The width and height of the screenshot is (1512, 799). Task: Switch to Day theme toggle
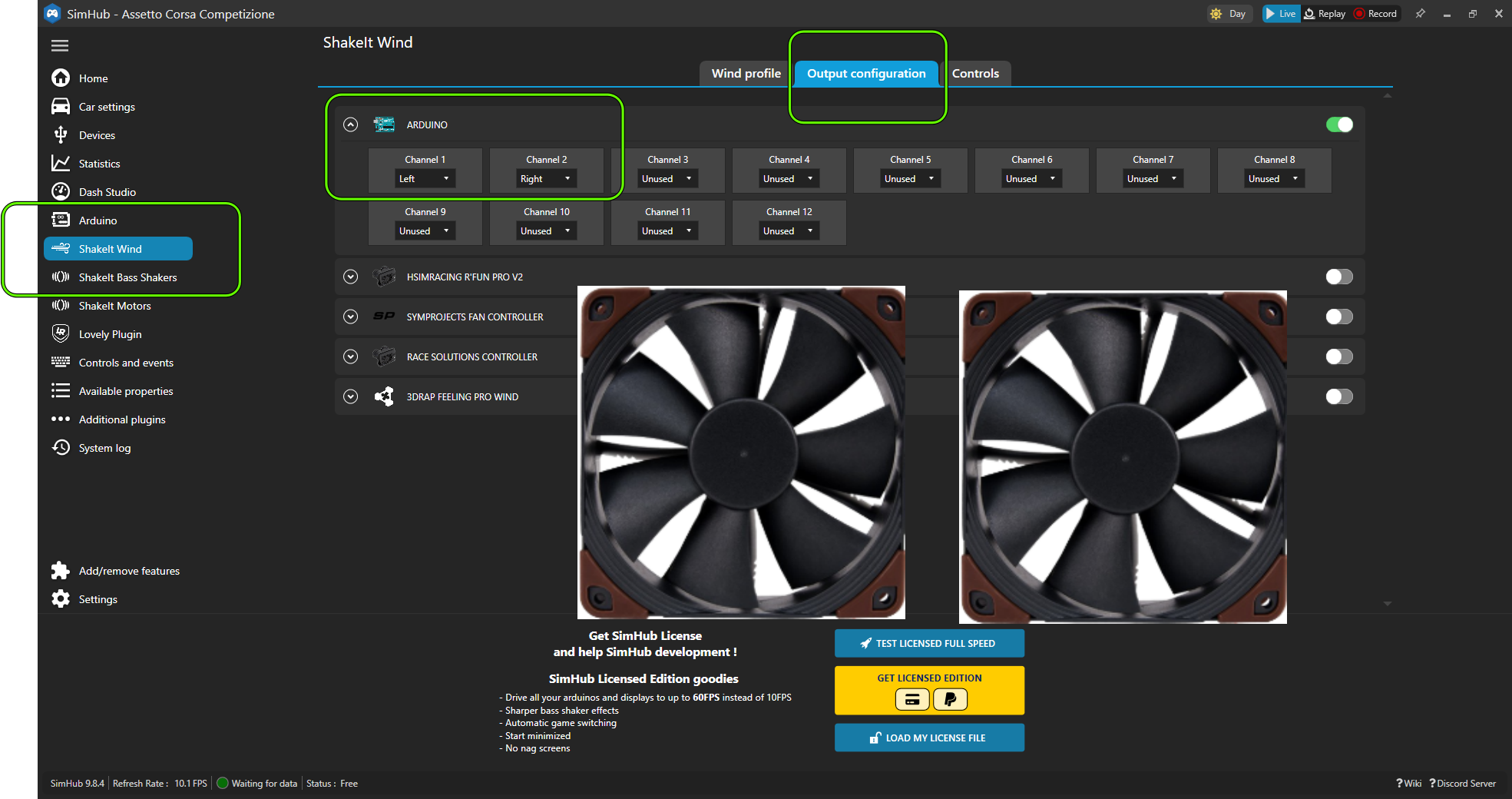tap(1229, 14)
